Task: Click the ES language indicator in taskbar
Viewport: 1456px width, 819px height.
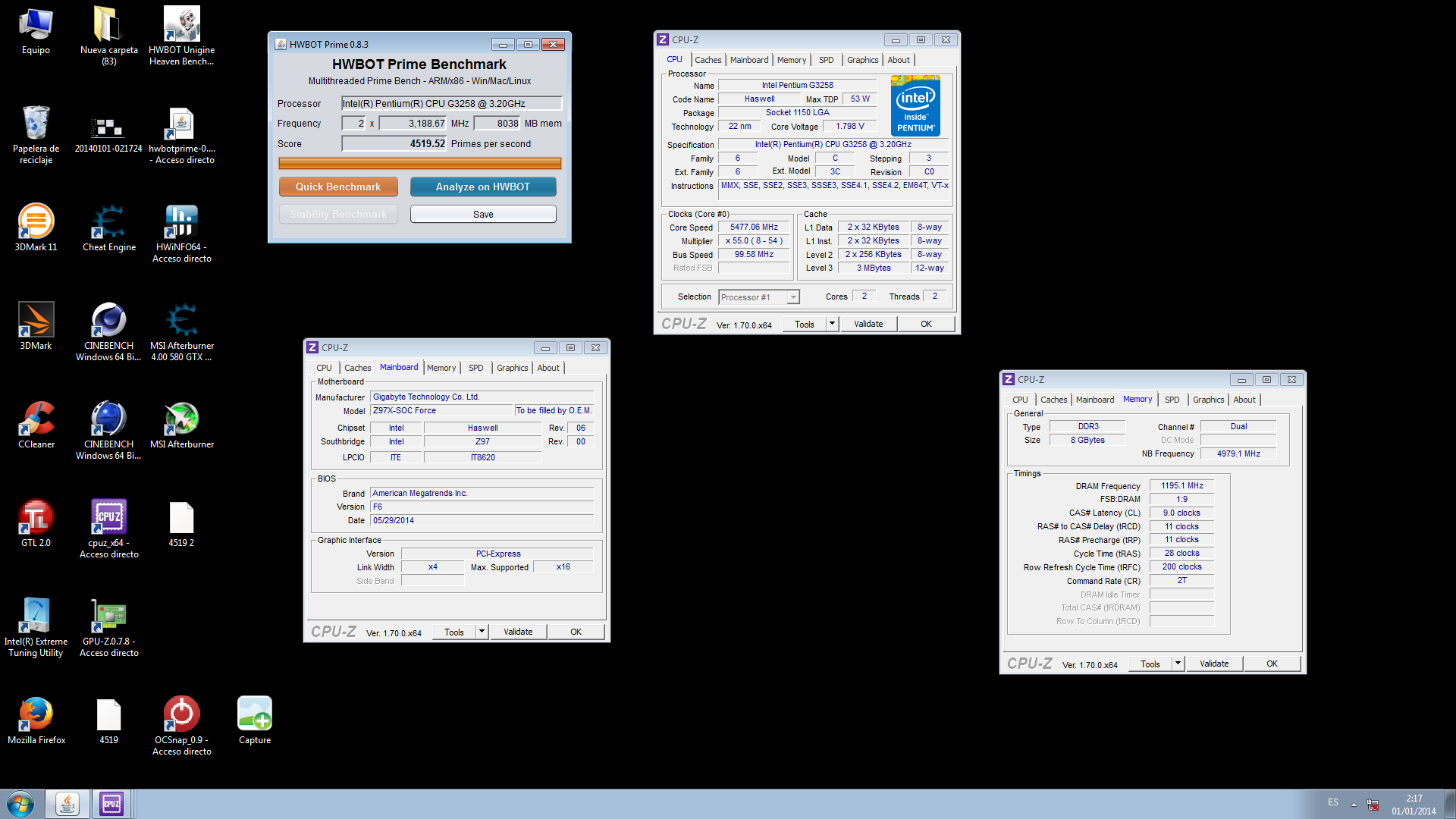Action: pos(1332,802)
